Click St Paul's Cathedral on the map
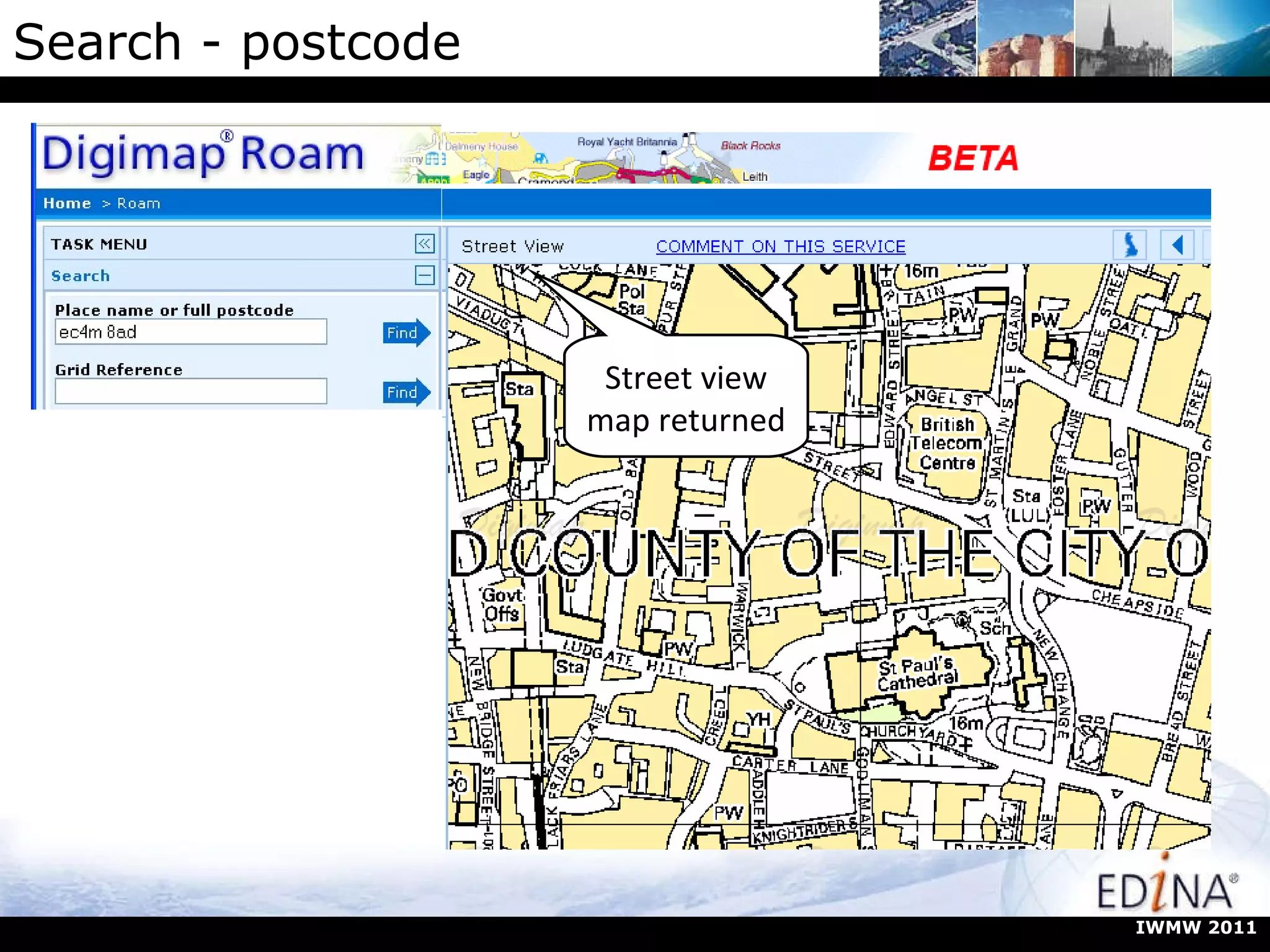The image size is (1270, 952). (x=917, y=674)
